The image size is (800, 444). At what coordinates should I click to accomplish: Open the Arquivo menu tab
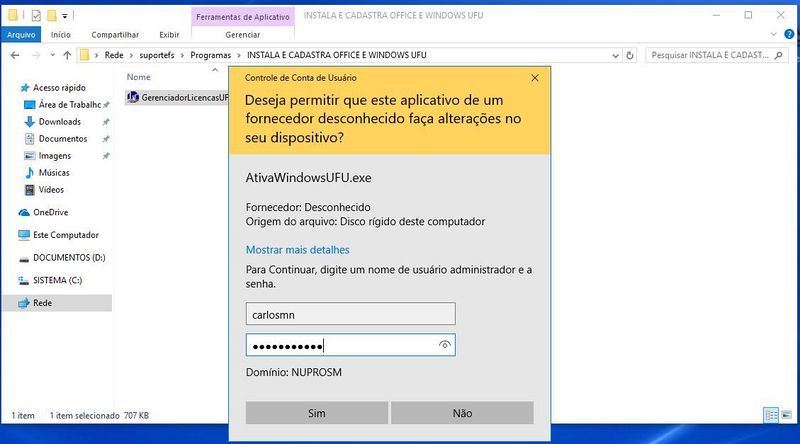[21, 34]
